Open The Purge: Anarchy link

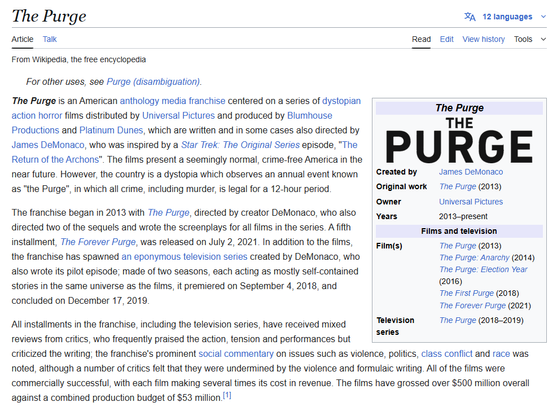[474, 258]
